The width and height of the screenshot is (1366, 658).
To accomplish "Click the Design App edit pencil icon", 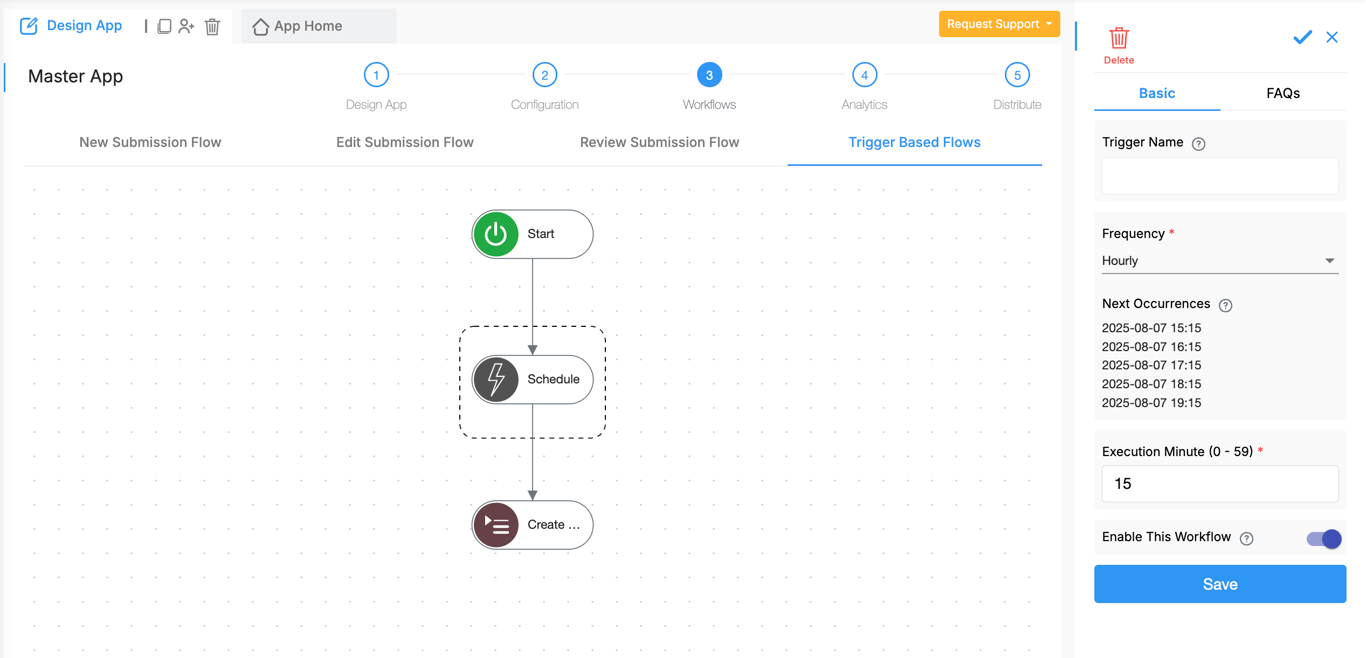I will pos(29,26).
